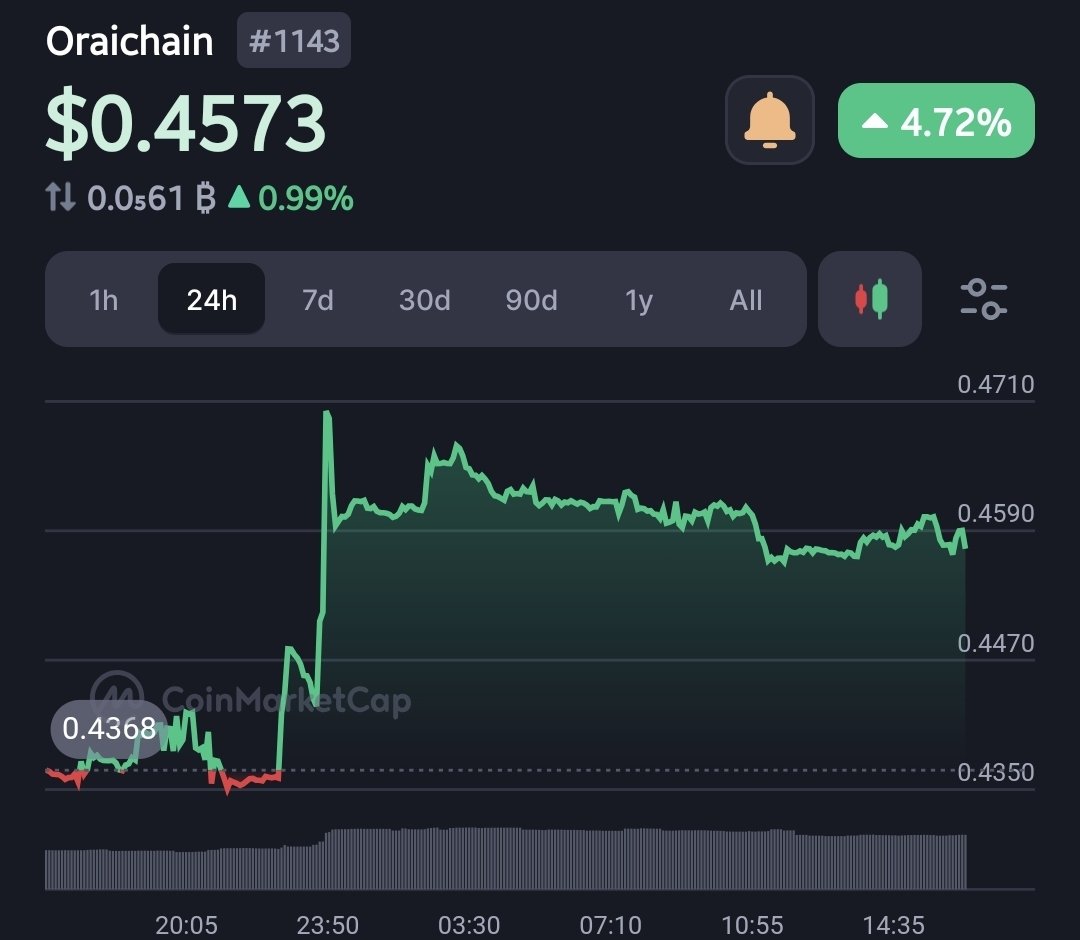Image resolution: width=1080 pixels, height=940 pixels.
Task: Select the All time range
Action: [x=746, y=300]
